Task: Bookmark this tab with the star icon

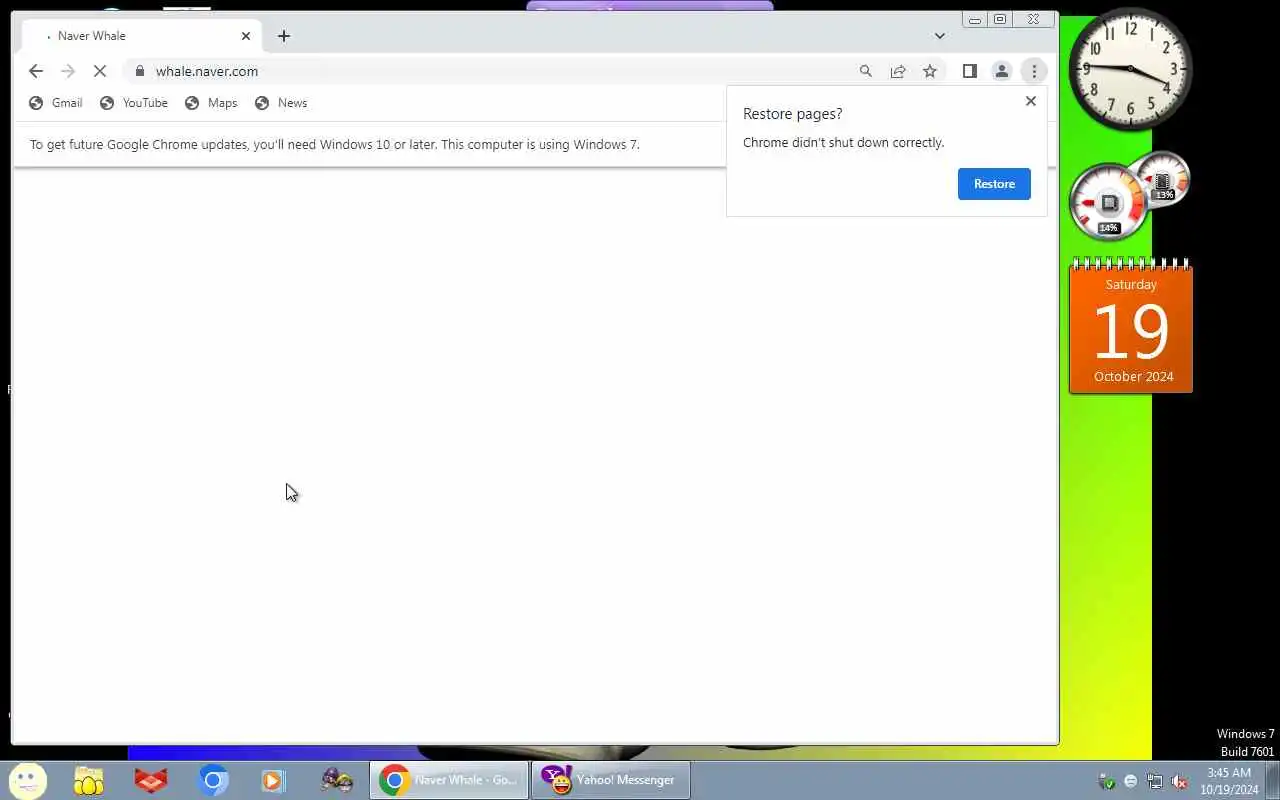Action: pyautogui.click(x=930, y=71)
